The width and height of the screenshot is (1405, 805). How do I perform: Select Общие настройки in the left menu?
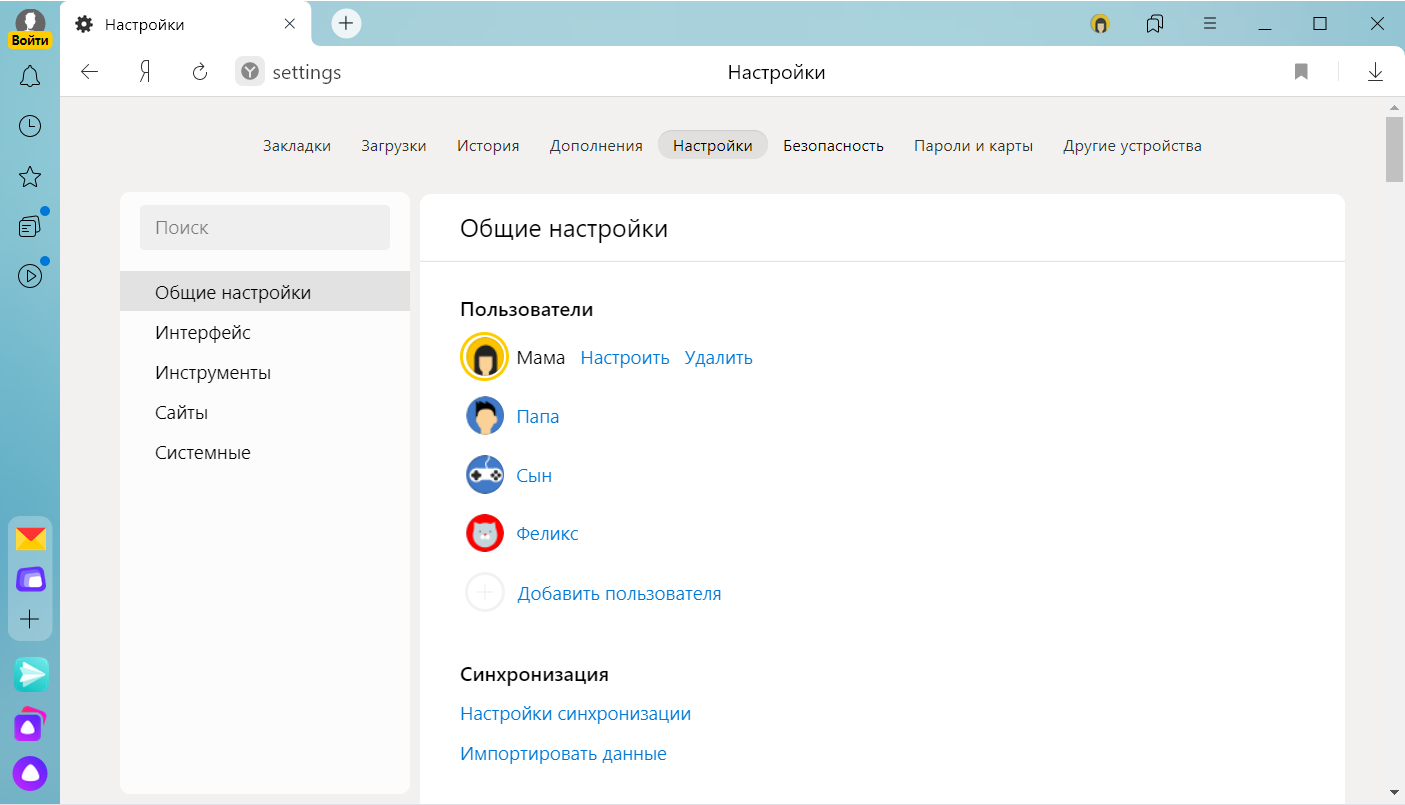pos(265,292)
